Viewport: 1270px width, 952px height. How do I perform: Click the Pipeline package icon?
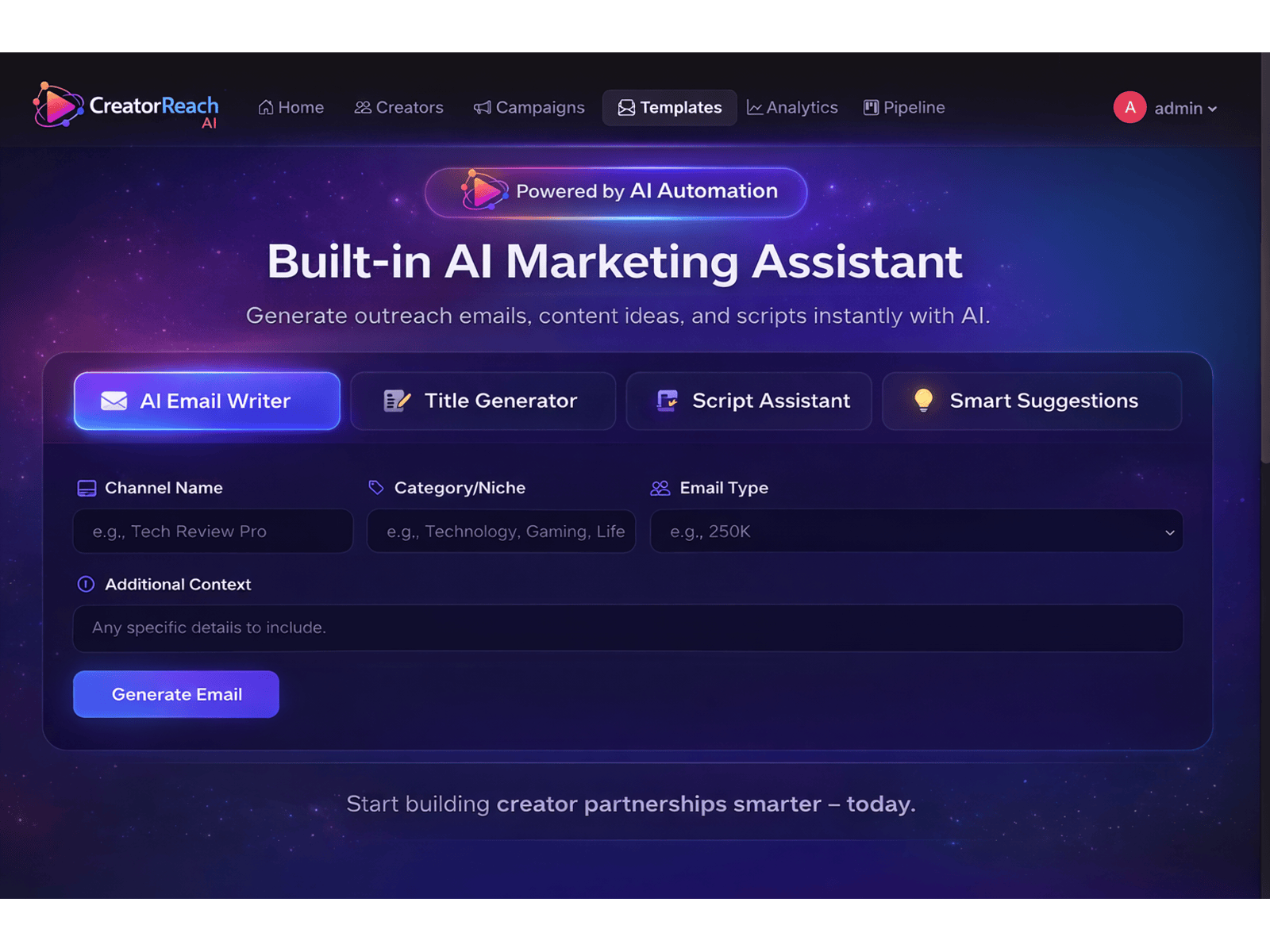click(871, 107)
